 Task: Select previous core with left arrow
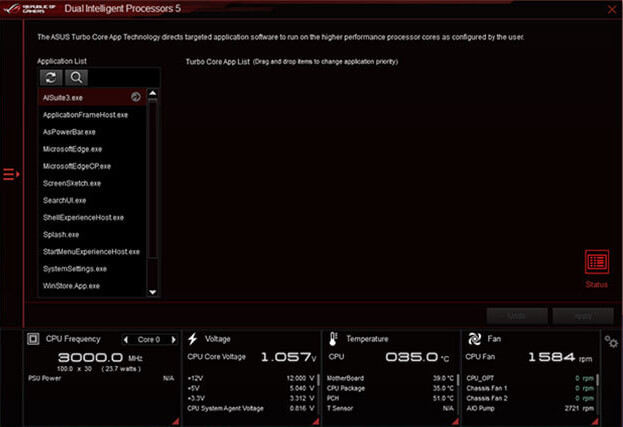click(126, 339)
